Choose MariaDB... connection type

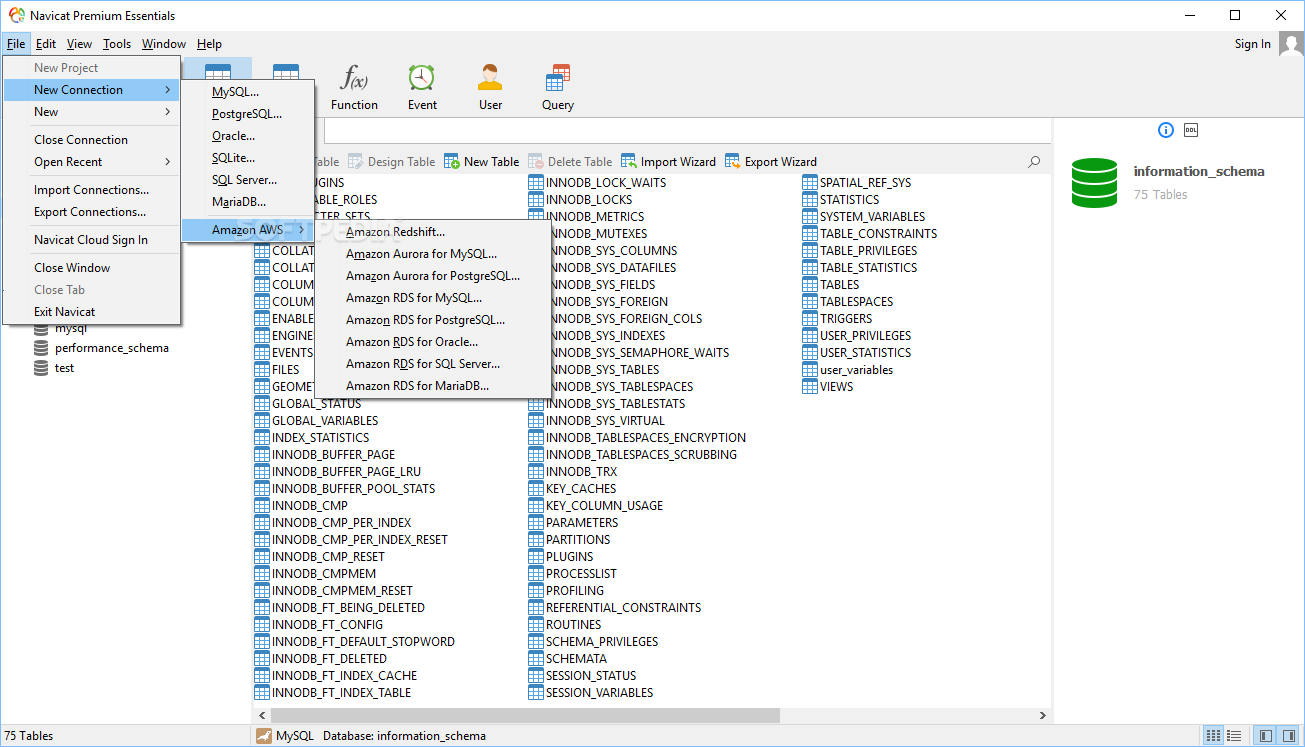pyautogui.click(x=247, y=202)
